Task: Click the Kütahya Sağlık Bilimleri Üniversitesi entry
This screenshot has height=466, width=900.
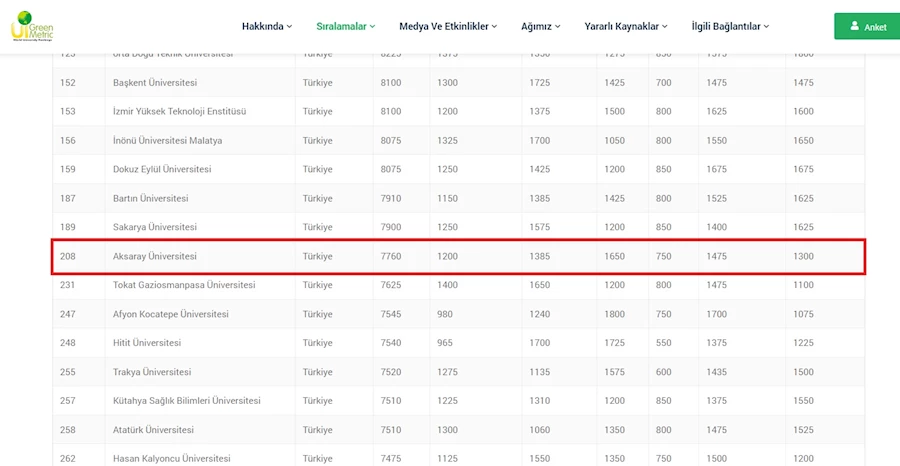Action: pyautogui.click(x=187, y=401)
